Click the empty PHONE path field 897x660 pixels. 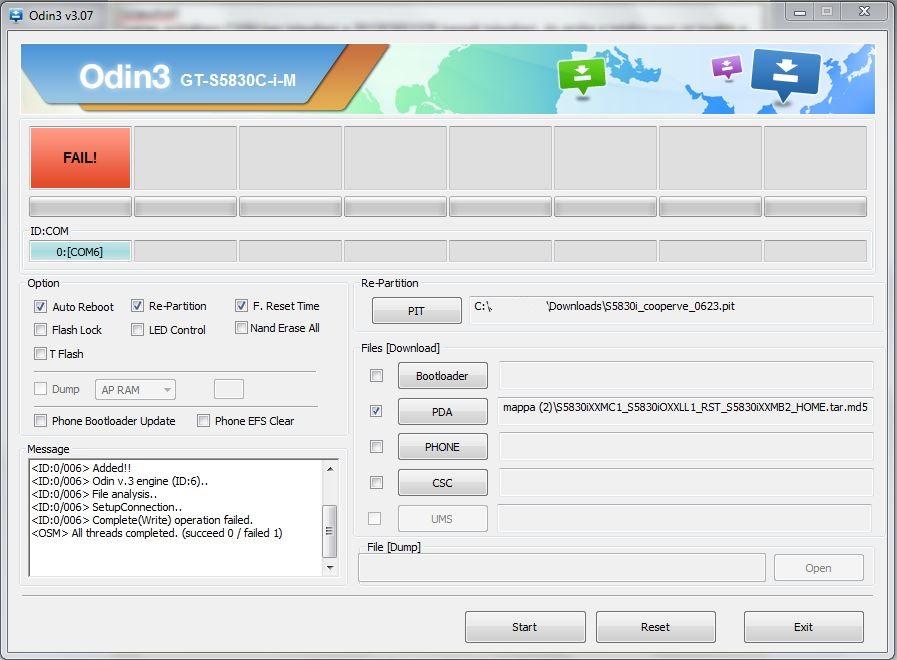coord(686,447)
